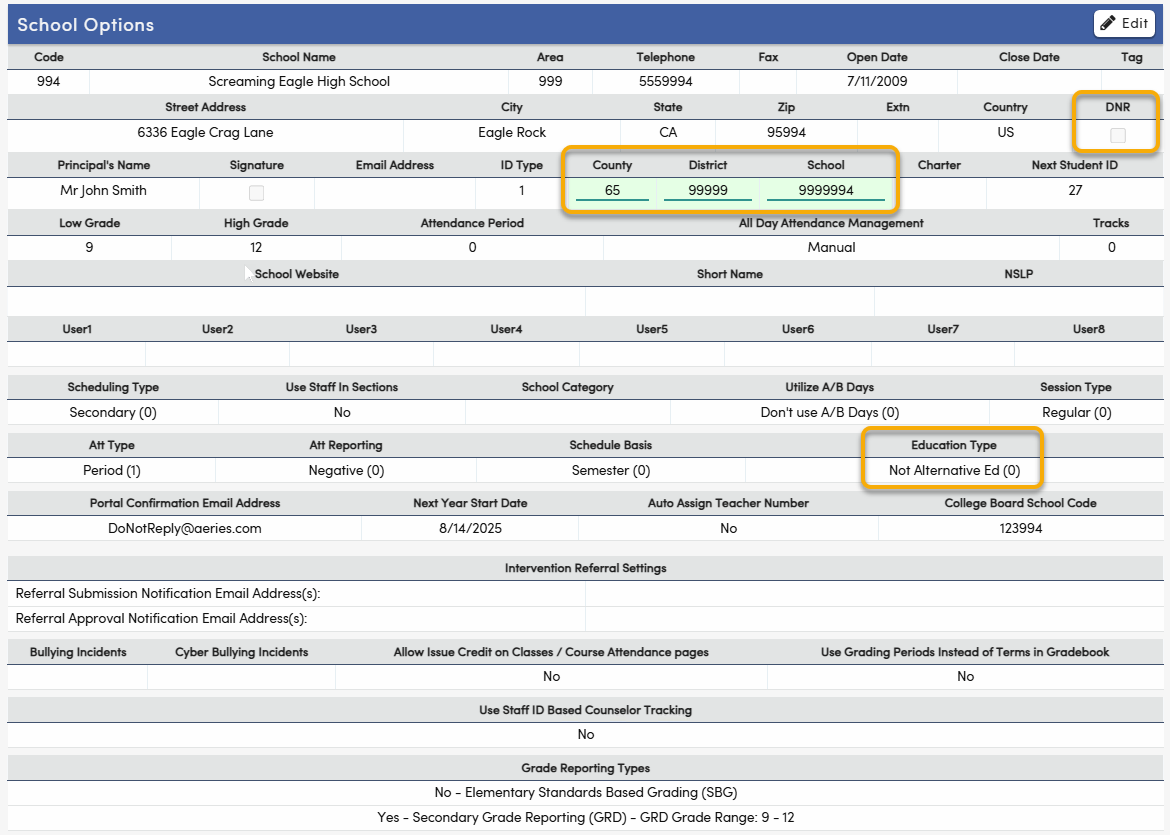
Task: Click Att Type value Period (1)
Action: coord(112,471)
